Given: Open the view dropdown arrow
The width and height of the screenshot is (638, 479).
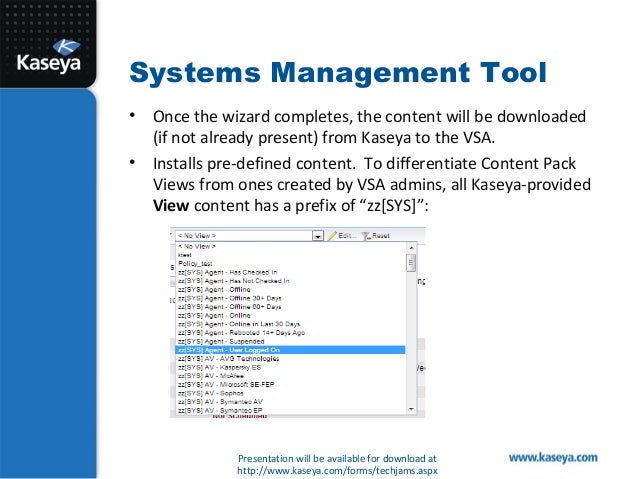Looking at the screenshot, I should [318, 236].
